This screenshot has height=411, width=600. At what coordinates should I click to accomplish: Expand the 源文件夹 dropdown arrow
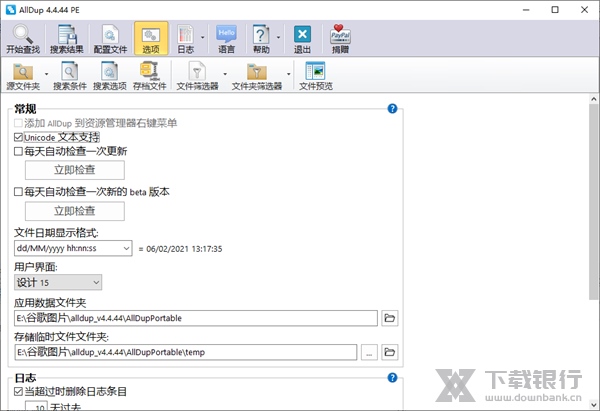click(46, 74)
